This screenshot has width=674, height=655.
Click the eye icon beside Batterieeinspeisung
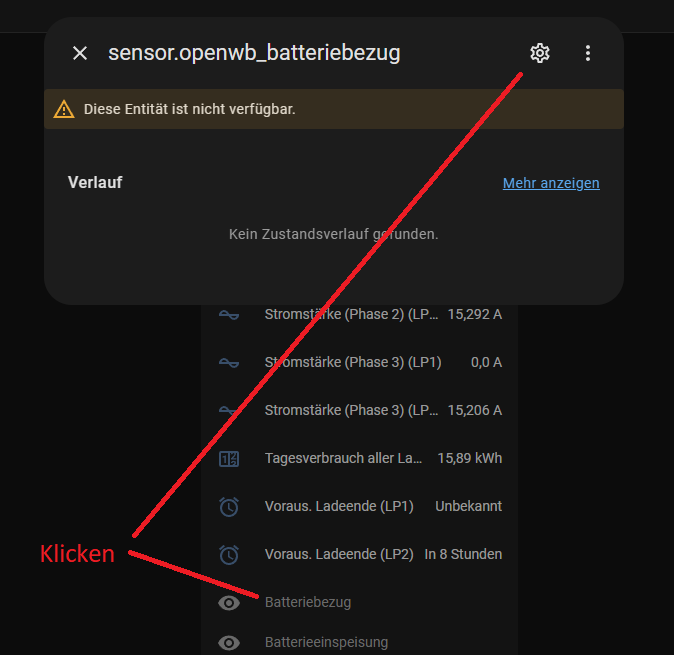(229, 642)
